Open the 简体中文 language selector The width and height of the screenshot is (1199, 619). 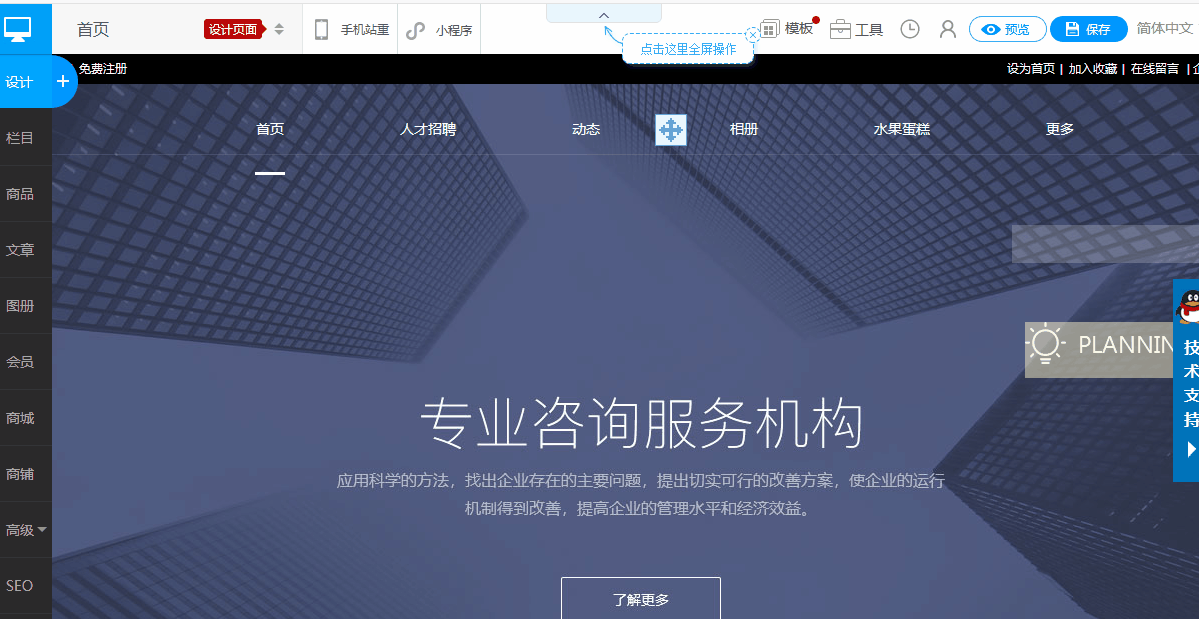1165,28
